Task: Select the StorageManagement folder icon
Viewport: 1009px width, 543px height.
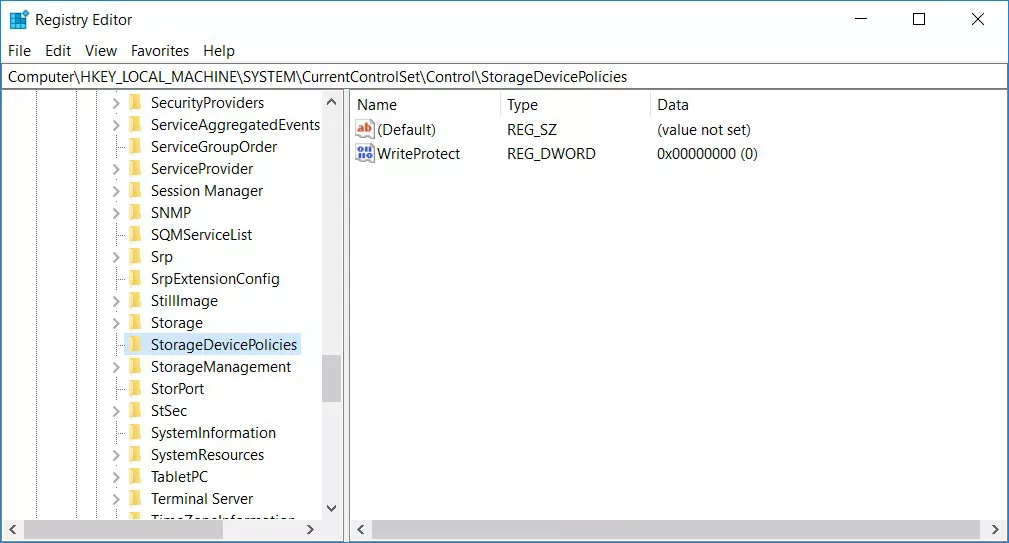Action: click(135, 366)
